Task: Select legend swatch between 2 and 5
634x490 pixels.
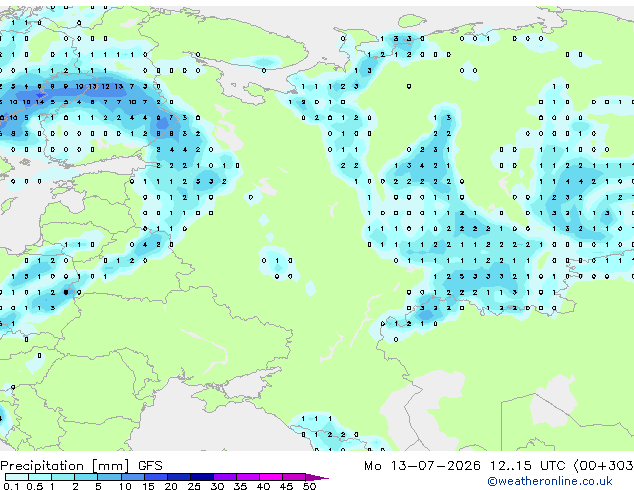Action: (x=86, y=477)
